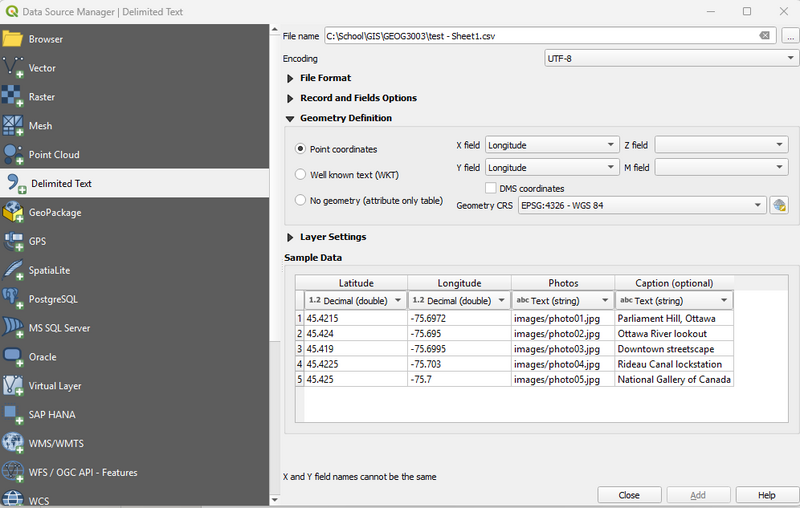Image resolution: width=800 pixels, height=508 pixels.
Task: Open the X field dropdown
Action: 551,145
